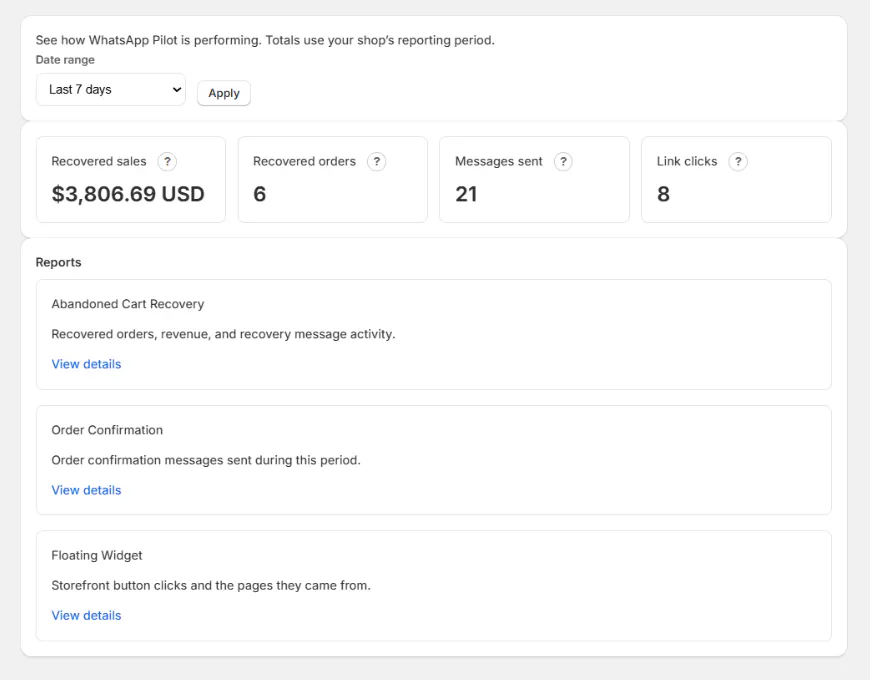The image size is (870, 680).
Task: Select the Order Confirmation report title
Action: tap(107, 430)
